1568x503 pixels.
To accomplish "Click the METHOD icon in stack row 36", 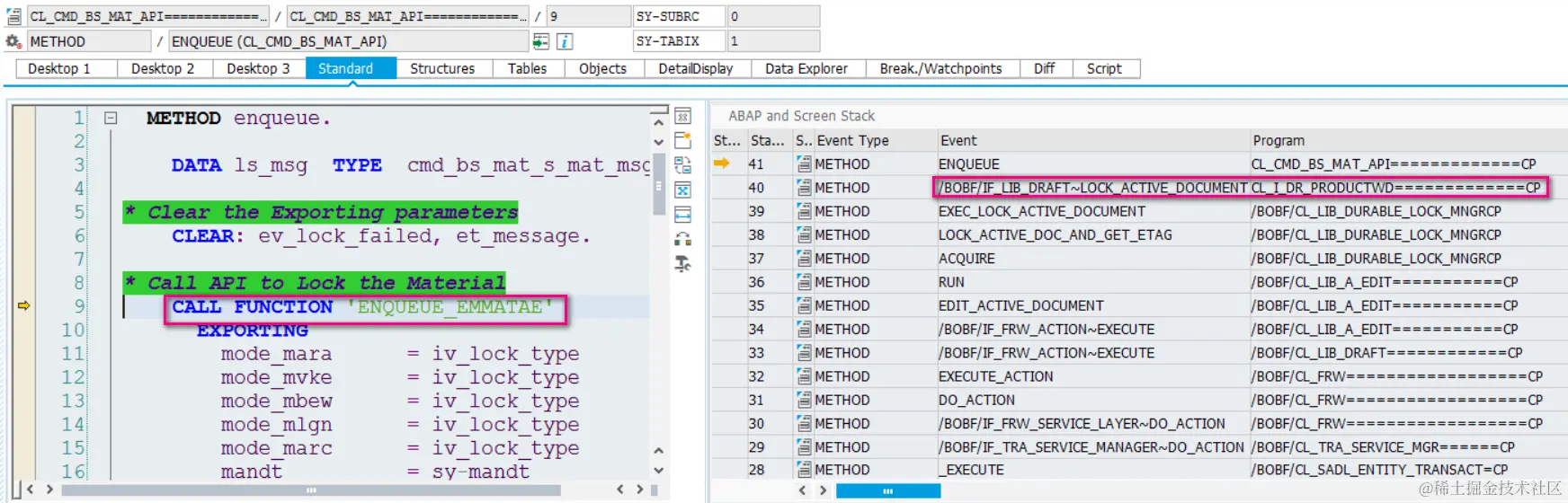I will [804, 282].
